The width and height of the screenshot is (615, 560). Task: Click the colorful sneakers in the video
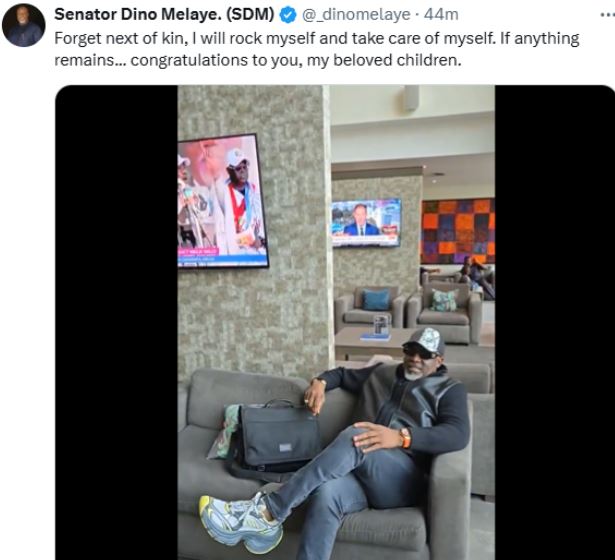pyautogui.click(x=238, y=520)
